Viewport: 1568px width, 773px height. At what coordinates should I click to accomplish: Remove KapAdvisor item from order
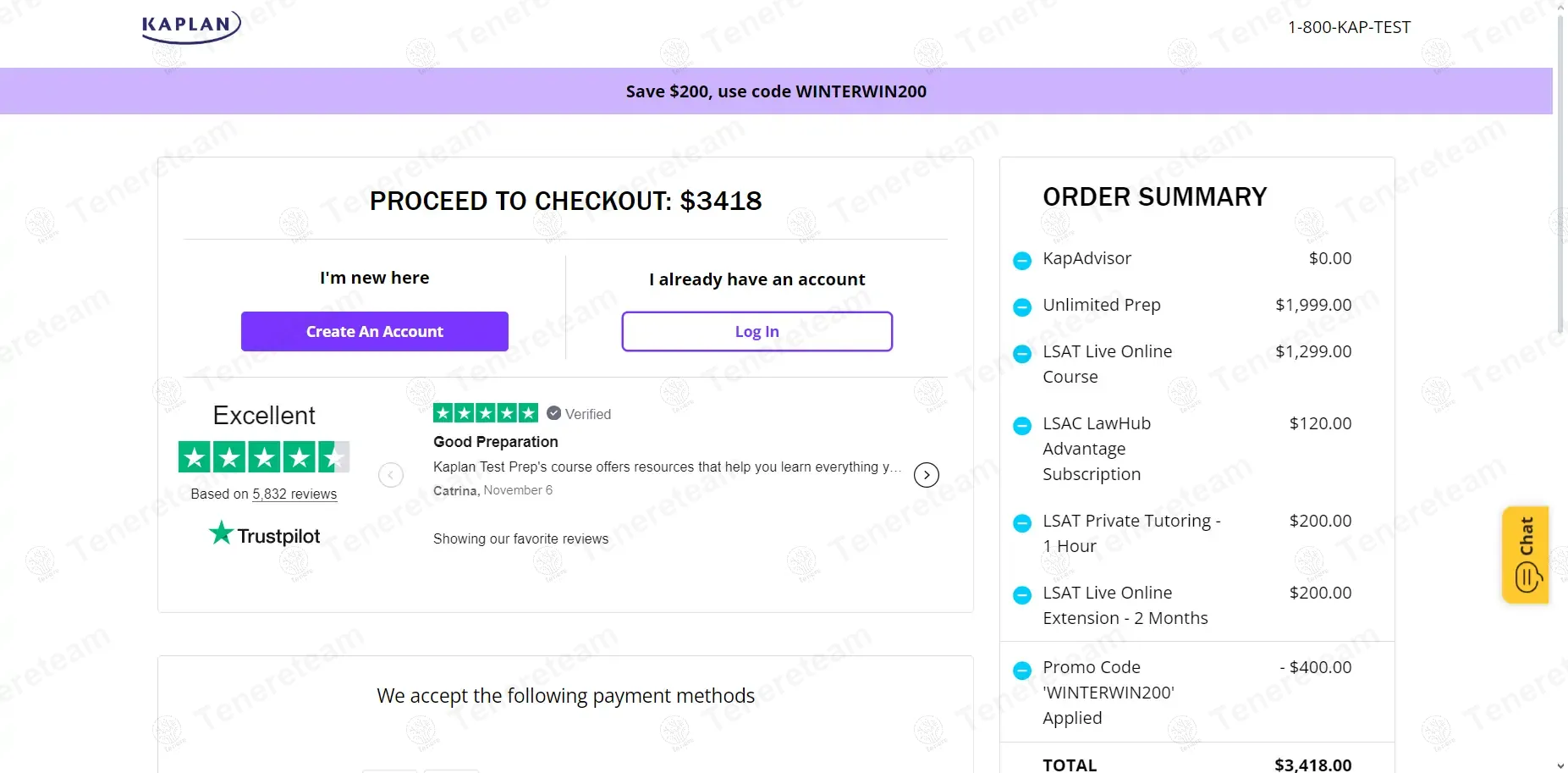(1022, 260)
